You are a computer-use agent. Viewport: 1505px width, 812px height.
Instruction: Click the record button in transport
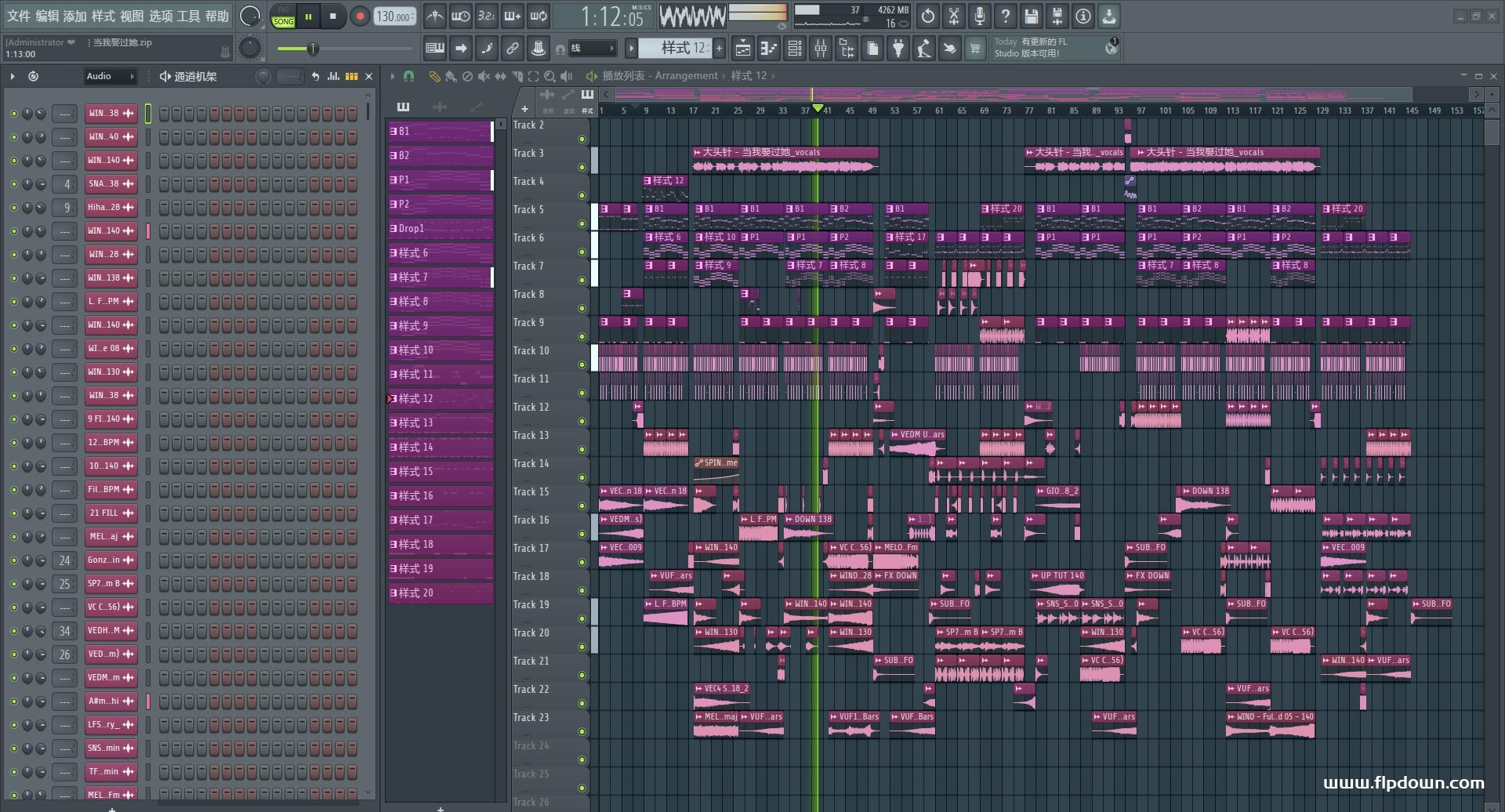[360, 16]
